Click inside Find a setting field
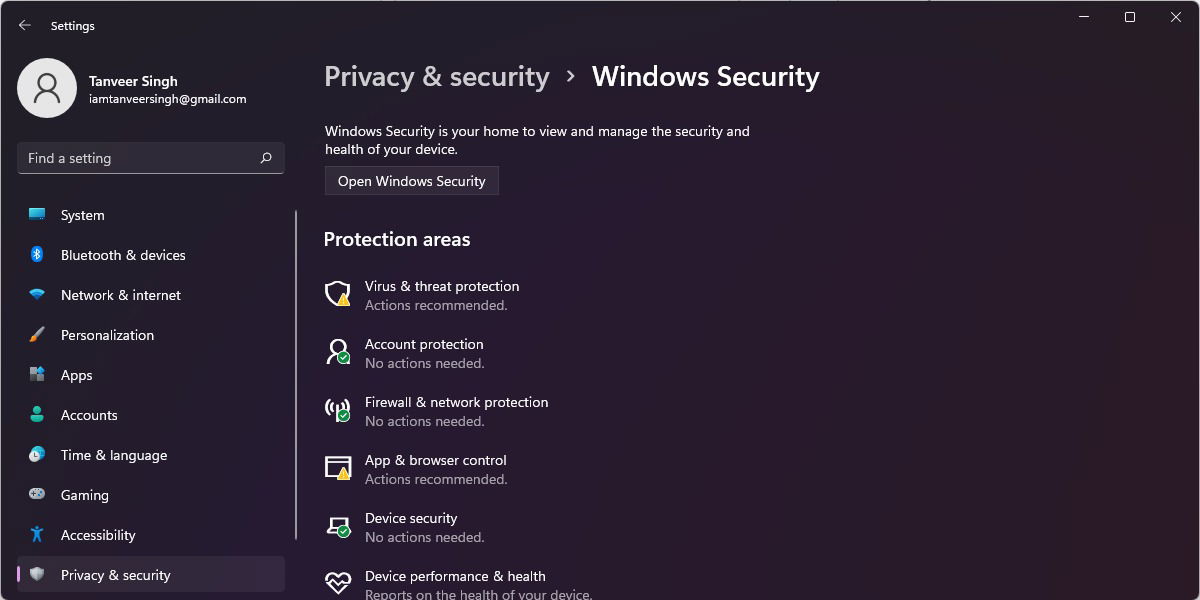This screenshot has height=600, width=1200. click(151, 158)
